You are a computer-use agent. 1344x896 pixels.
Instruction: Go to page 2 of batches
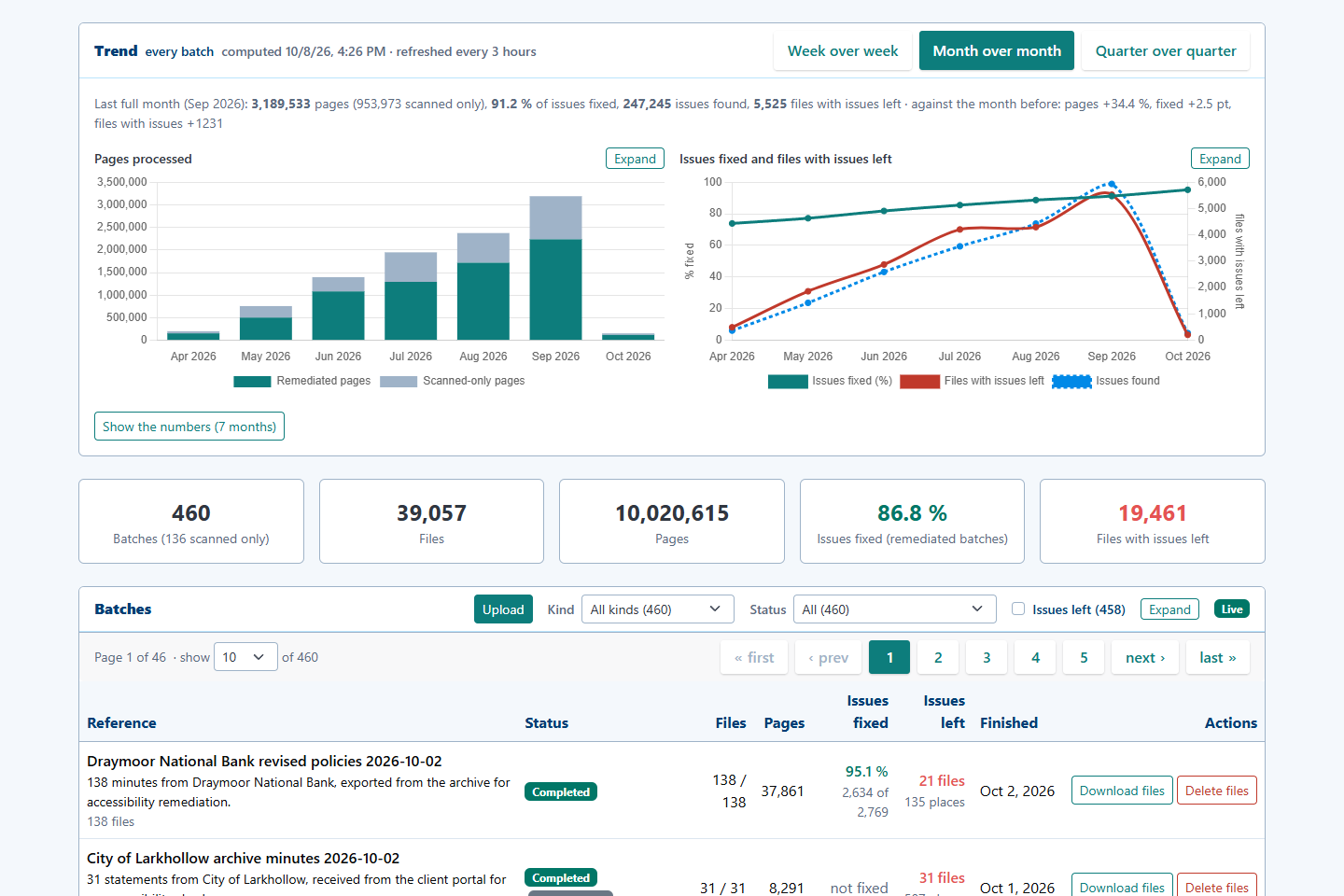938,658
